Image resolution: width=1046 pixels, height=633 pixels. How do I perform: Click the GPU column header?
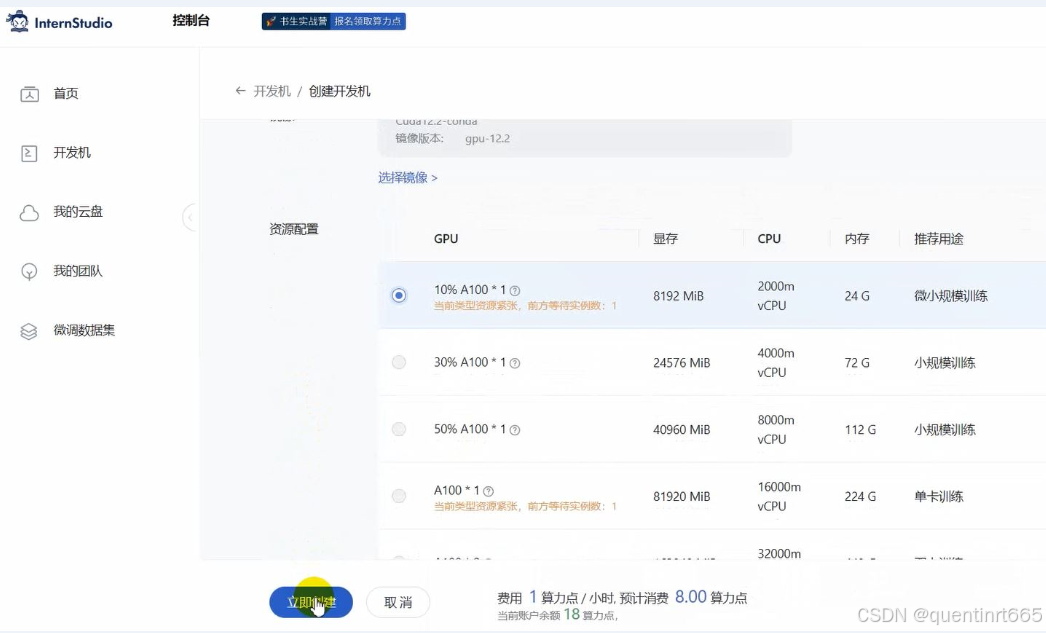click(x=446, y=239)
